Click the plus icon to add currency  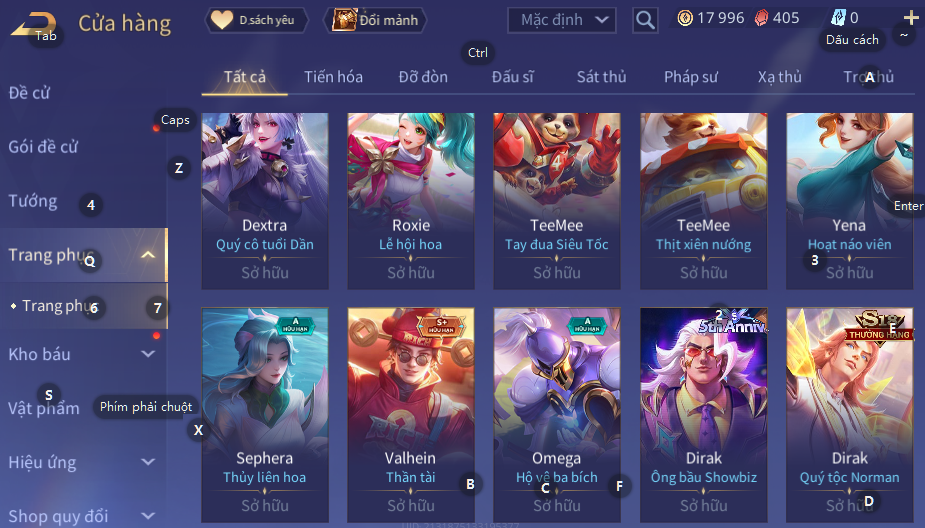pyautogui.click(x=911, y=18)
